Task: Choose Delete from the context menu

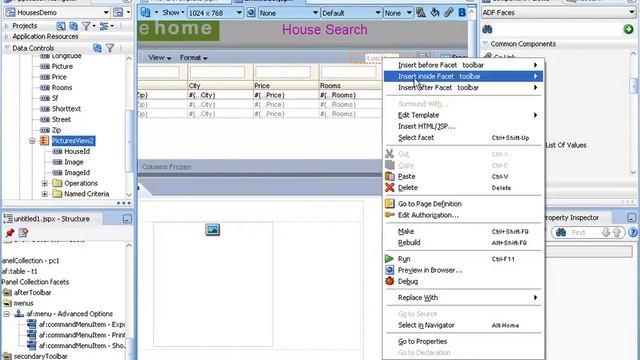Action: [463, 188]
